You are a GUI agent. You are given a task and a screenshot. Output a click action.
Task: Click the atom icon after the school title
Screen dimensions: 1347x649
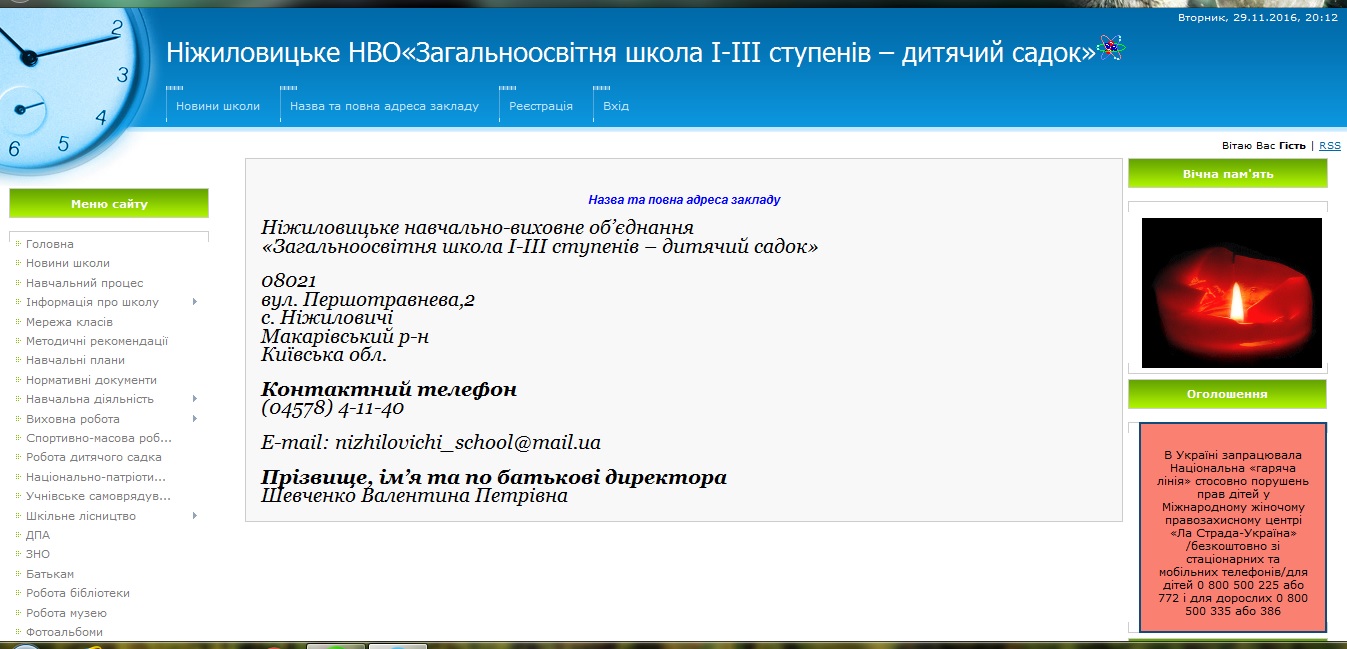(1111, 48)
